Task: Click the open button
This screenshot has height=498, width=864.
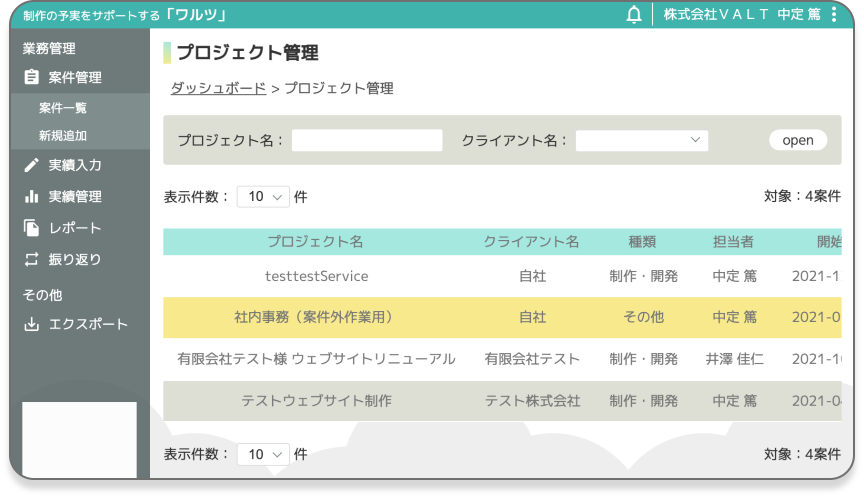Action: pyautogui.click(x=798, y=141)
